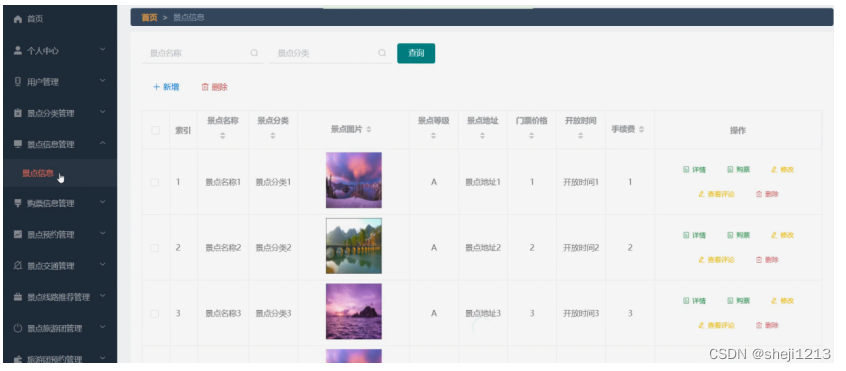Sort by the 开放时间 column arrows
Viewport: 846px width, 371px height.
(581, 136)
